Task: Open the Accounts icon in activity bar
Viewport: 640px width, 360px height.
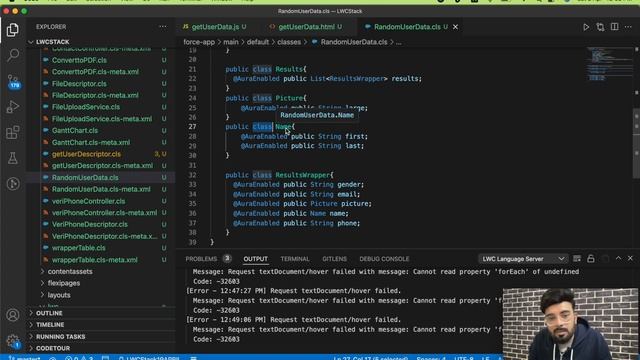Action: (x=13, y=315)
